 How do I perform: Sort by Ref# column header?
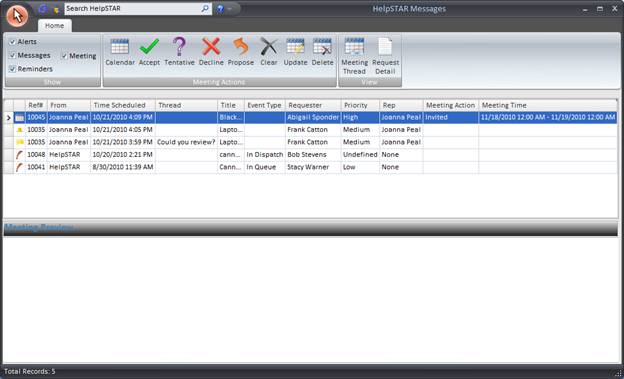pos(36,105)
